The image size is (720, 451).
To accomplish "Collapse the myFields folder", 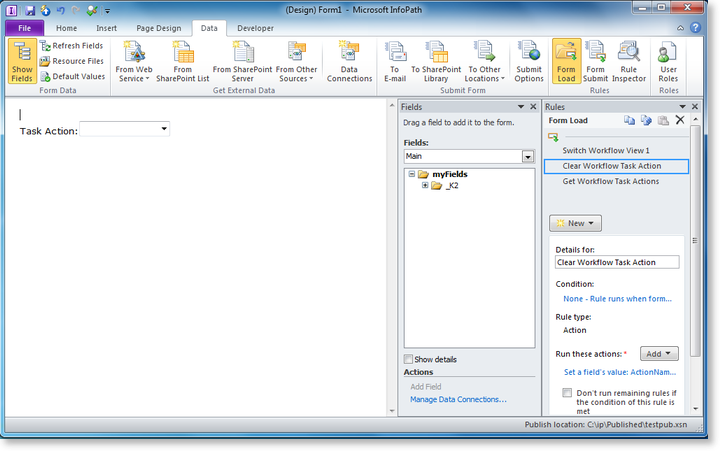I will coord(412,174).
